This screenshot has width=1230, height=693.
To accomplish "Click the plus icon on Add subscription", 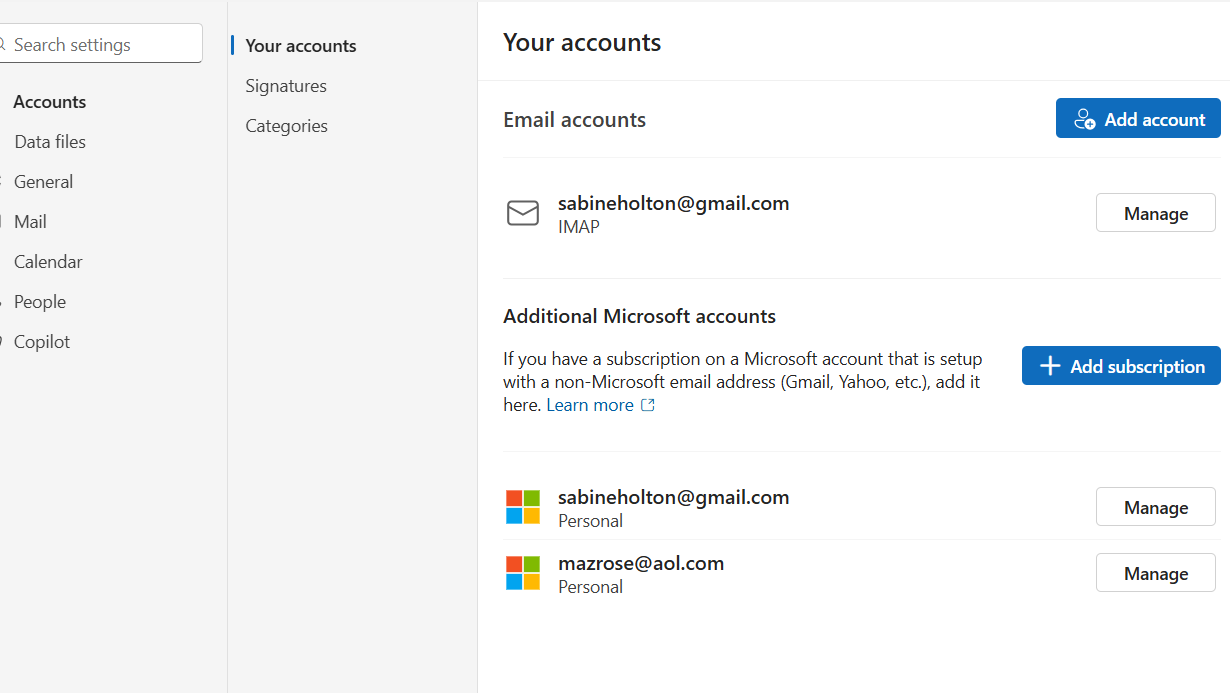I will point(1050,366).
